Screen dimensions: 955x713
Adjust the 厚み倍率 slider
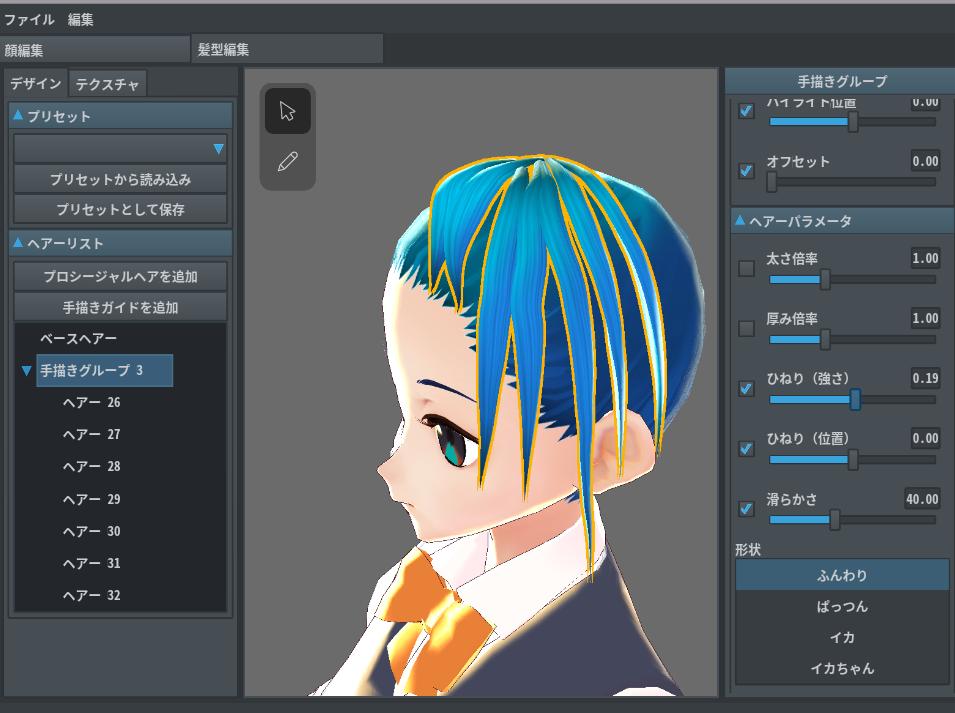click(x=852, y=340)
